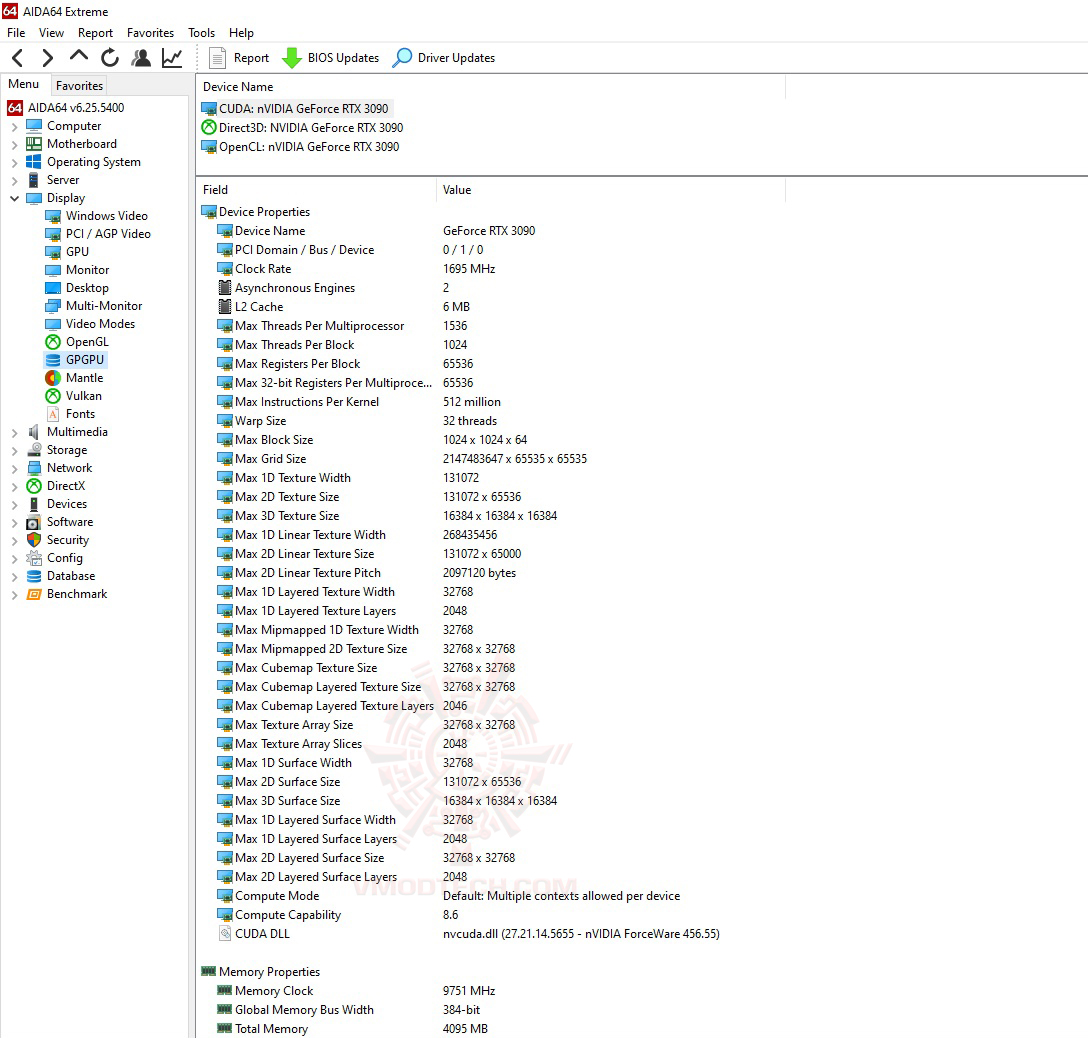
Task: Click the GPU tree item icon
Action: coord(53,252)
